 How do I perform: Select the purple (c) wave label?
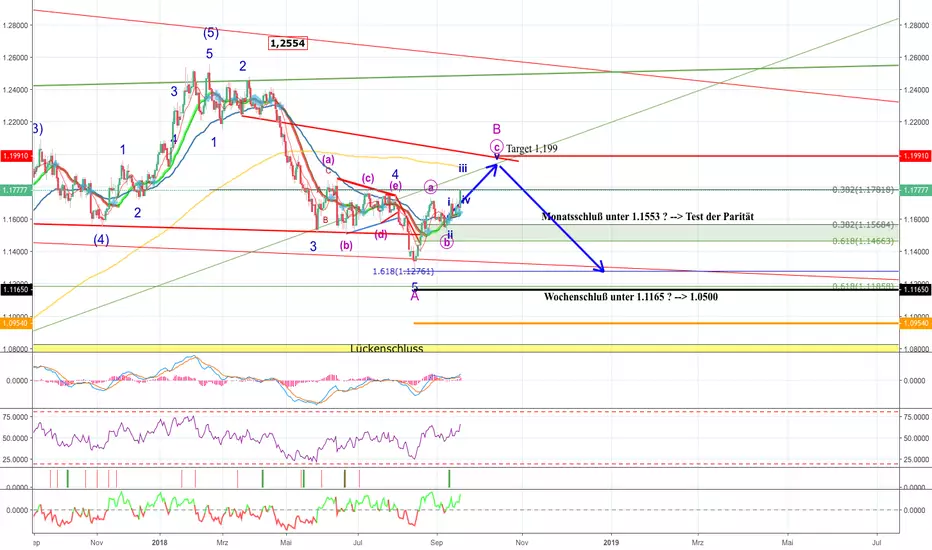[368, 178]
